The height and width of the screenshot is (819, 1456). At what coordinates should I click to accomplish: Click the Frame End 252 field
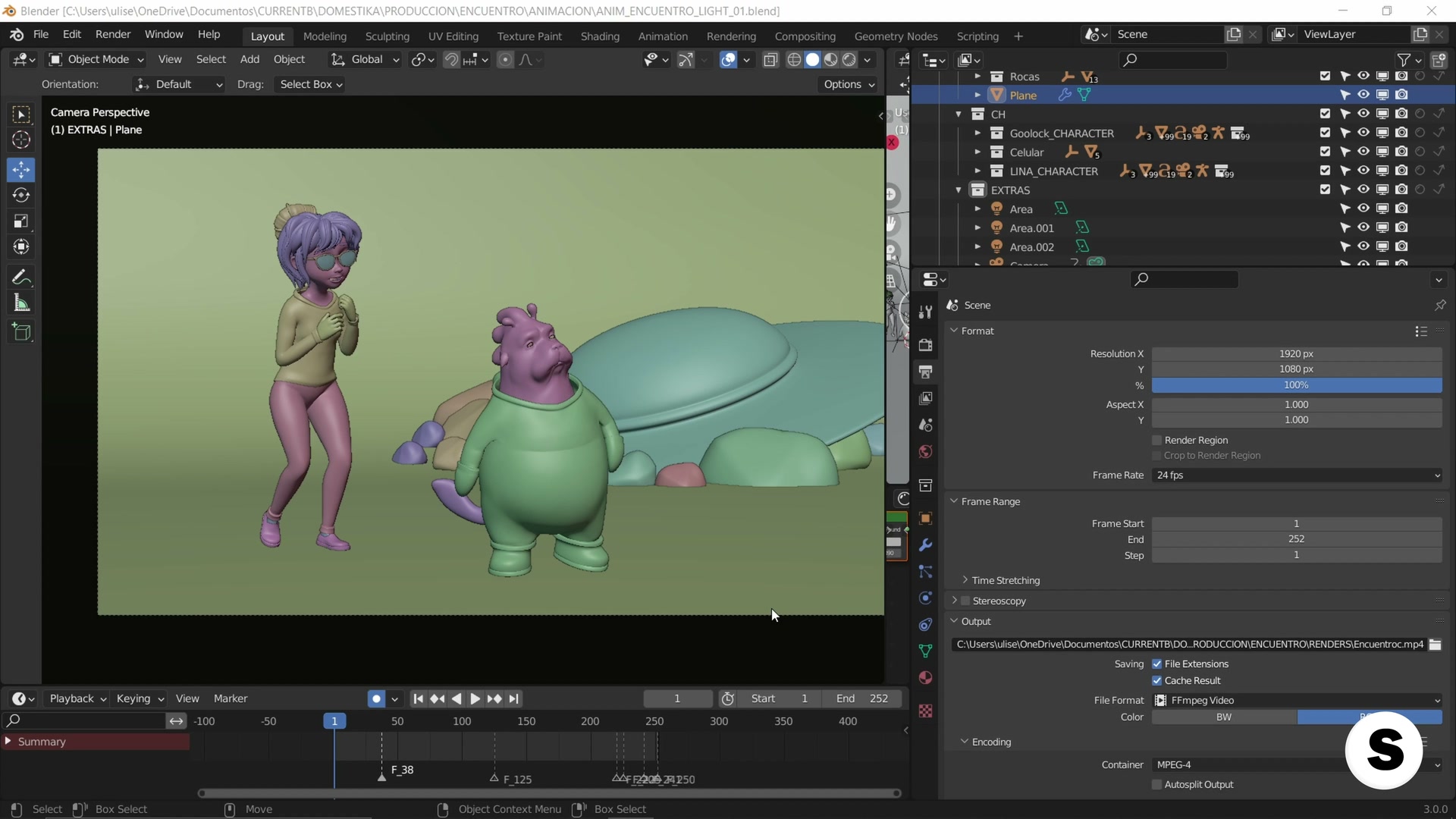pyautogui.click(x=1297, y=539)
